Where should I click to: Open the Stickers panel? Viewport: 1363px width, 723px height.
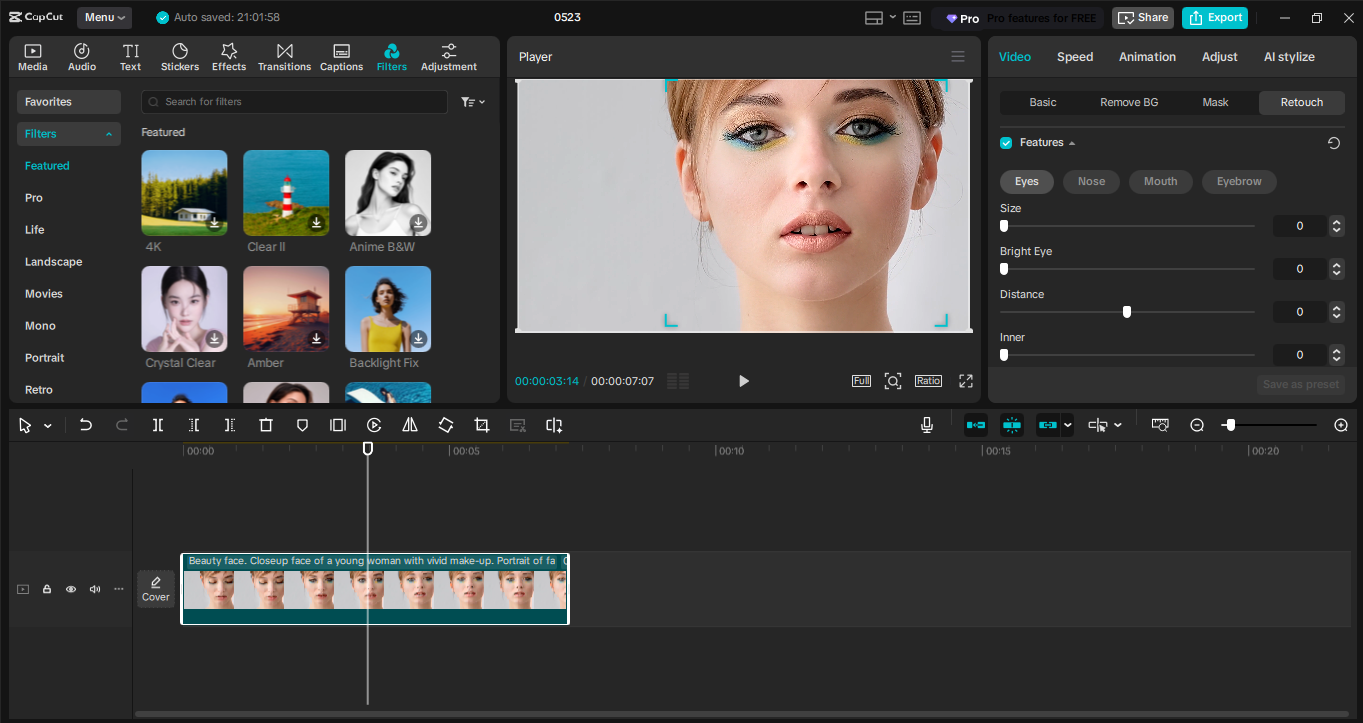point(180,56)
